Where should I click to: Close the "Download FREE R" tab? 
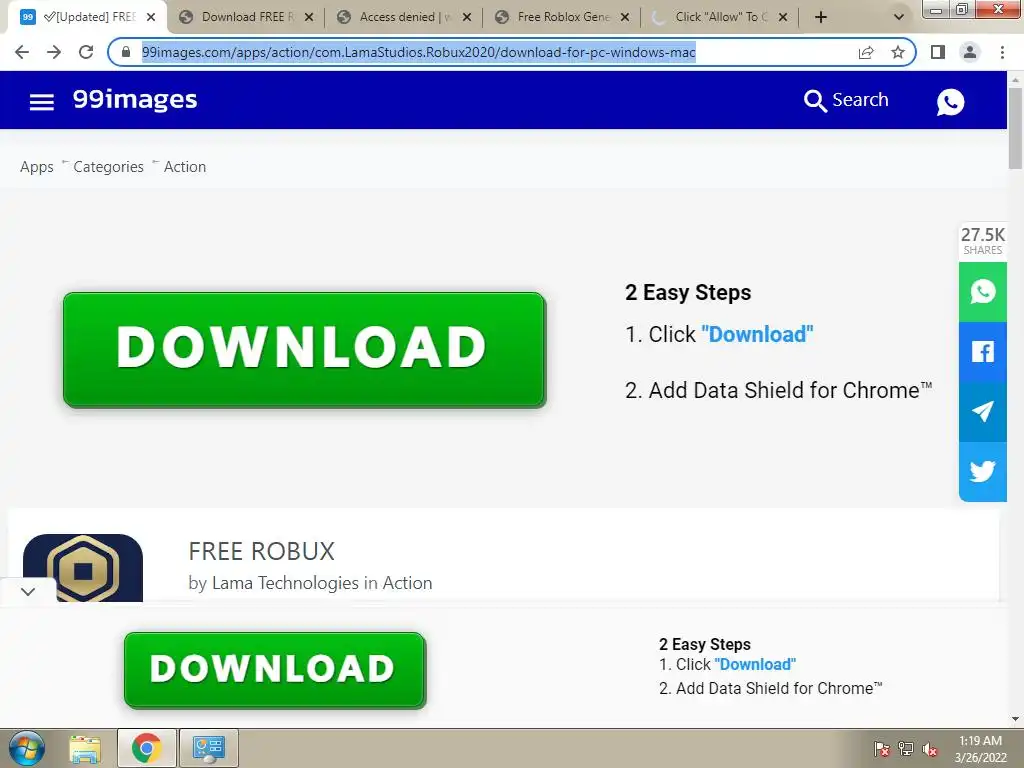pyautogui.click(x=309, y=18)
